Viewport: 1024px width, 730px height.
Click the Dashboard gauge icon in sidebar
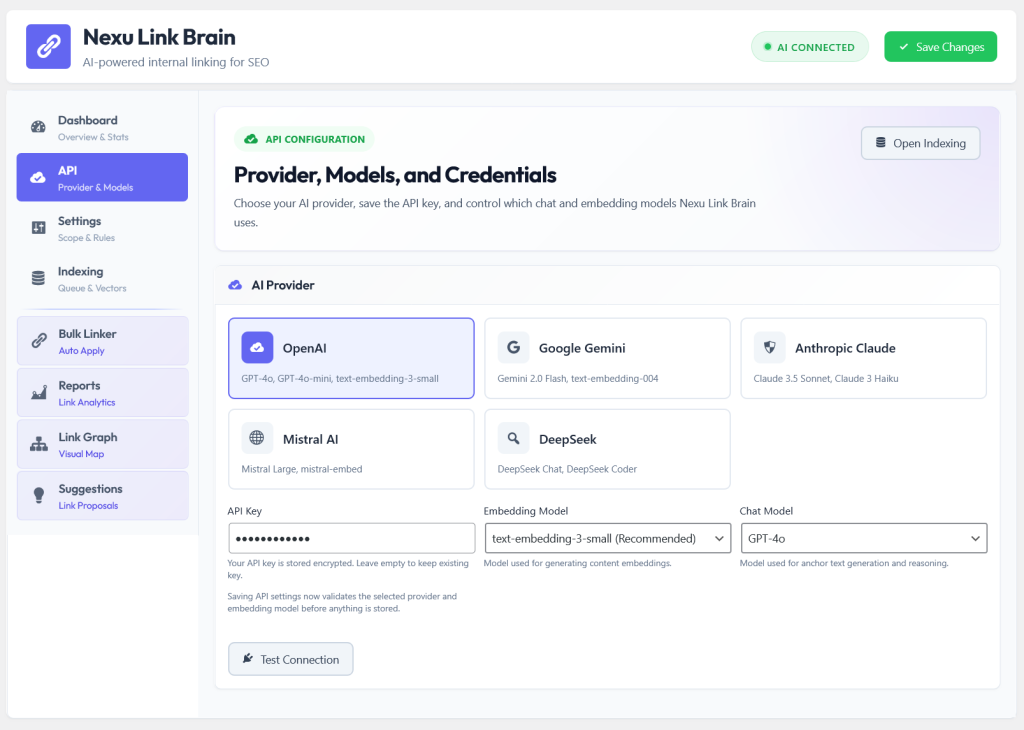pos(39,127)
